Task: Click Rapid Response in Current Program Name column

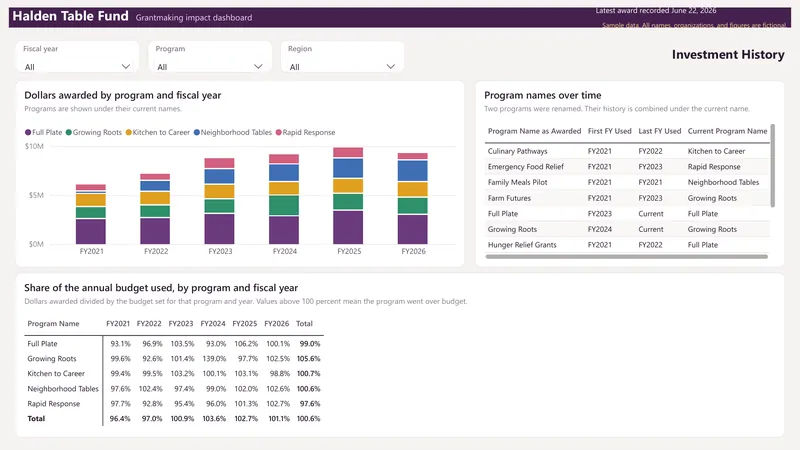Action: pos(714,167)
